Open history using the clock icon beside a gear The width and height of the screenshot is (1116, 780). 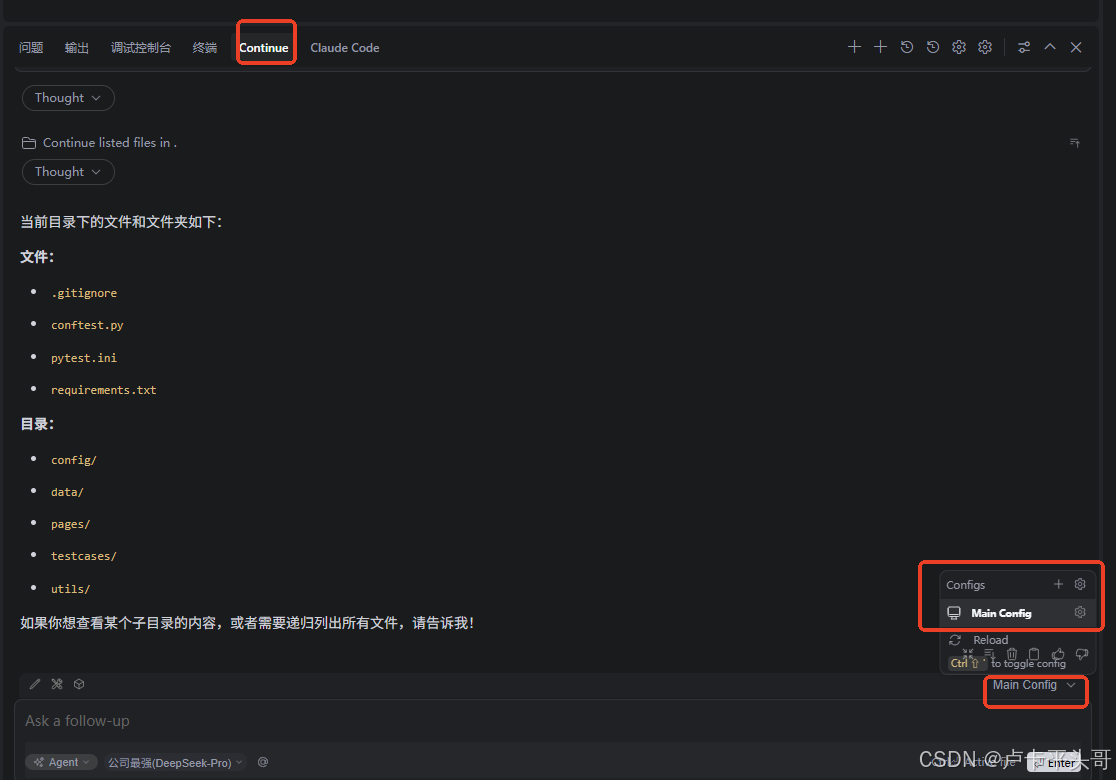click(x=932, y=47)
